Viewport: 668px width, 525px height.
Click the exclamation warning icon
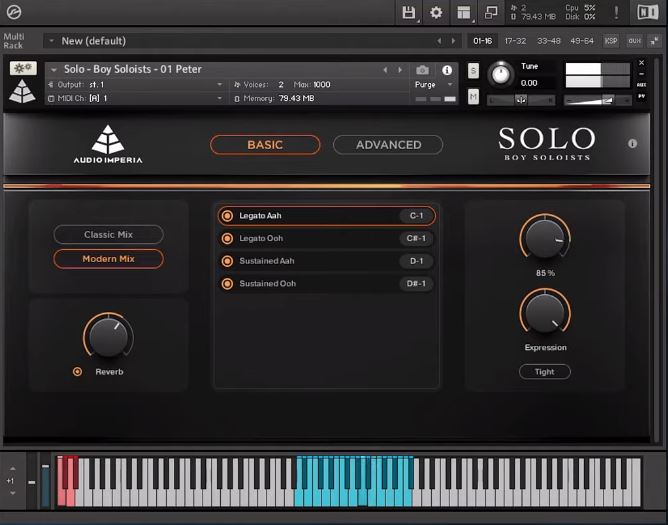pos(616,12)
